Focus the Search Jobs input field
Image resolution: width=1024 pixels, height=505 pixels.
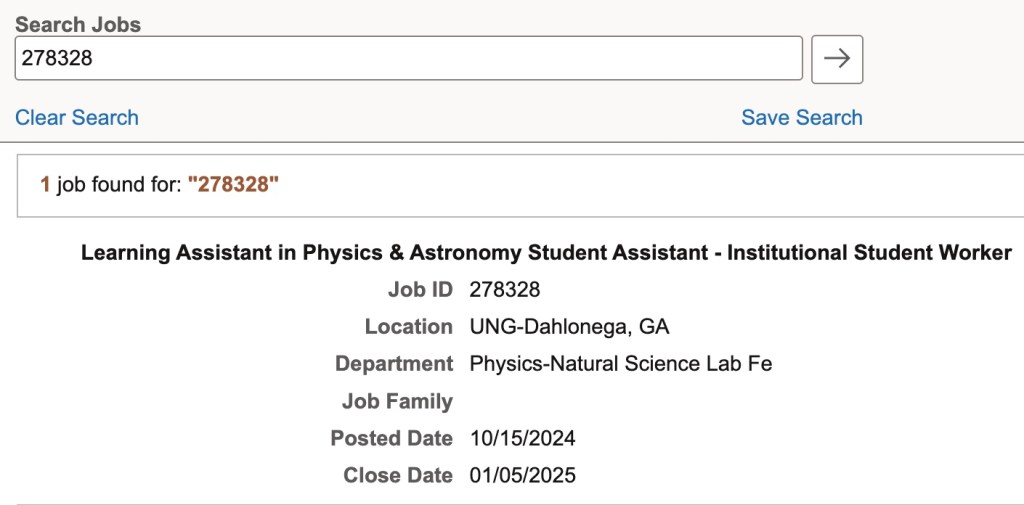click(x=408, y=59)
